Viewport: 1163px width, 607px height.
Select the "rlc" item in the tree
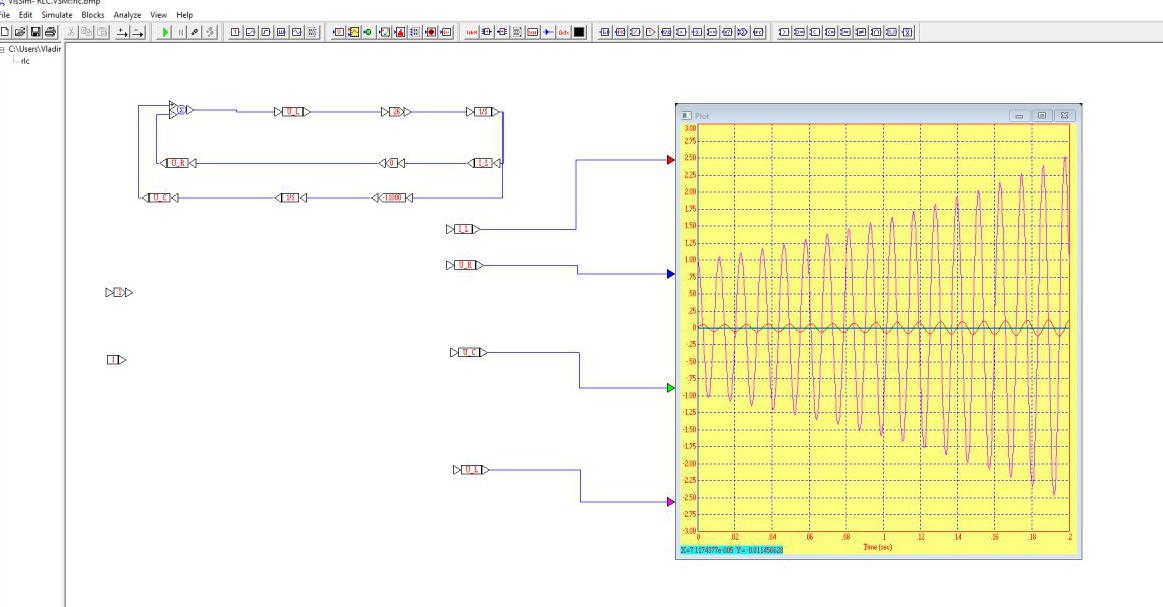tap(25, 62)
